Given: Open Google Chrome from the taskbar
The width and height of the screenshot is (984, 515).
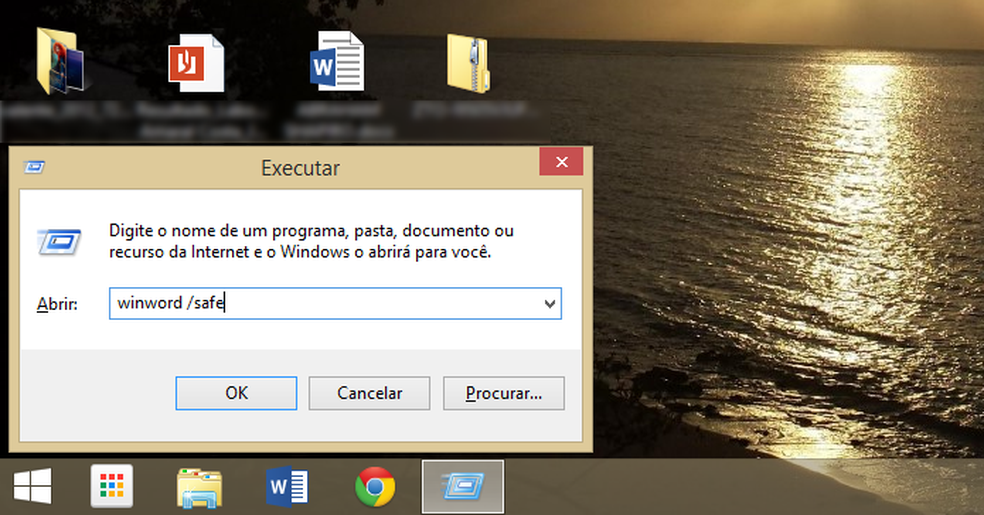Looking at the screenshot, I should pyautogui.click(x=375, y=487).
